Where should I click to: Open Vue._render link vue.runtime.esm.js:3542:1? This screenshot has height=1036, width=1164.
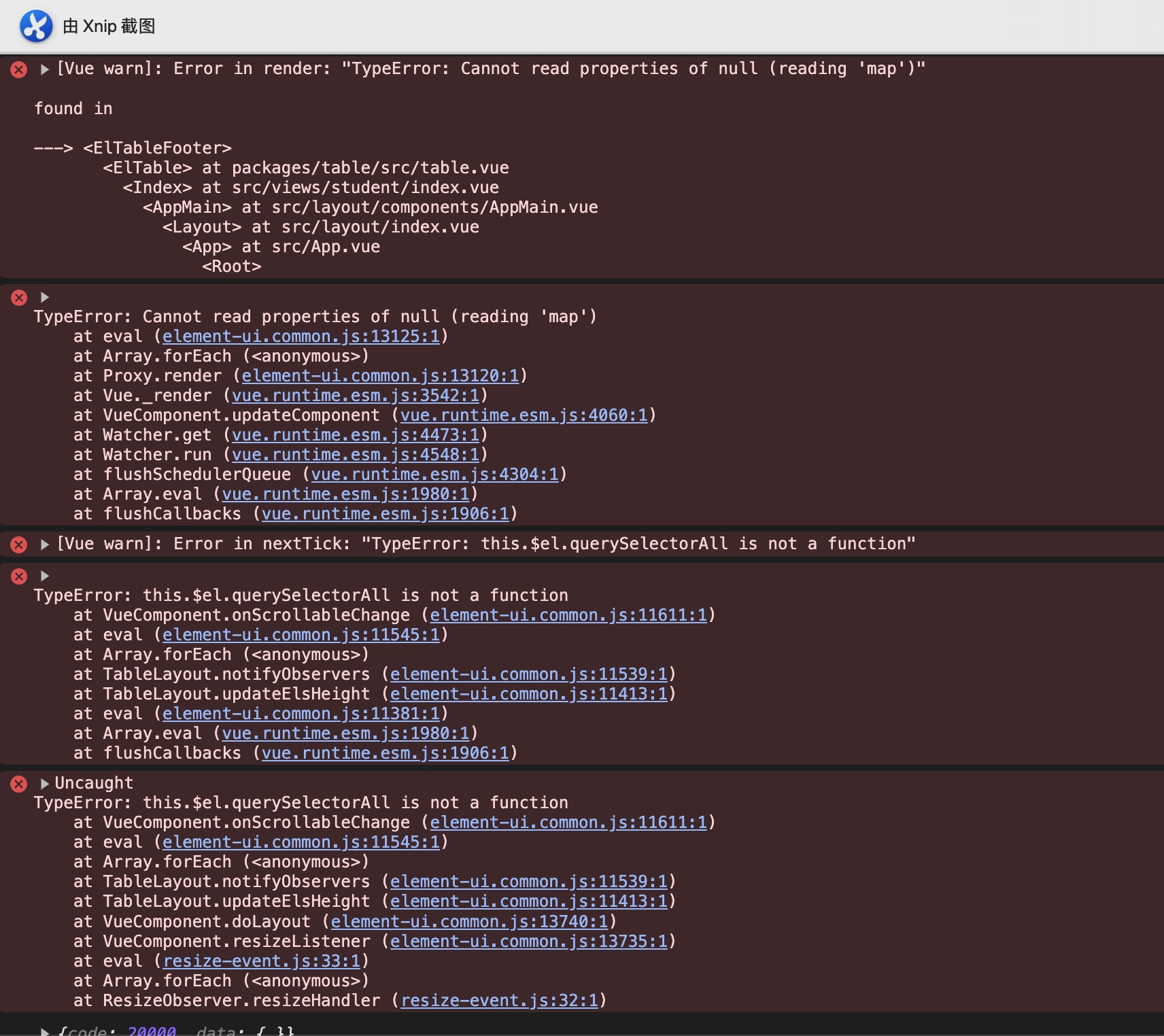click(356, 396)
